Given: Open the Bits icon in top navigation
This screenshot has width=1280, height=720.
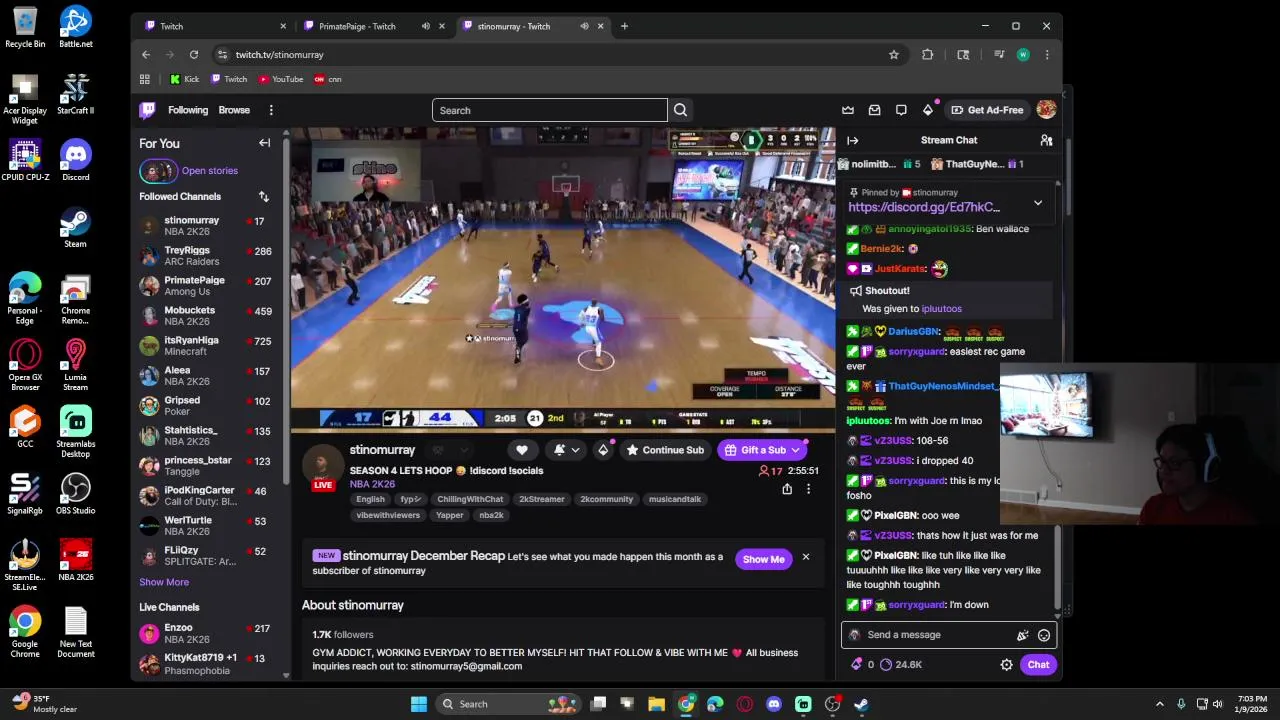Looking at the screenshot, I should [x=928, y=110].
